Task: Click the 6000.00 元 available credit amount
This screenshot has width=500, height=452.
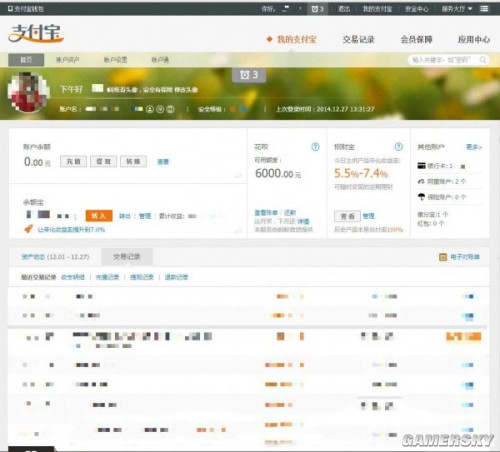Action: tap(278, 173)
